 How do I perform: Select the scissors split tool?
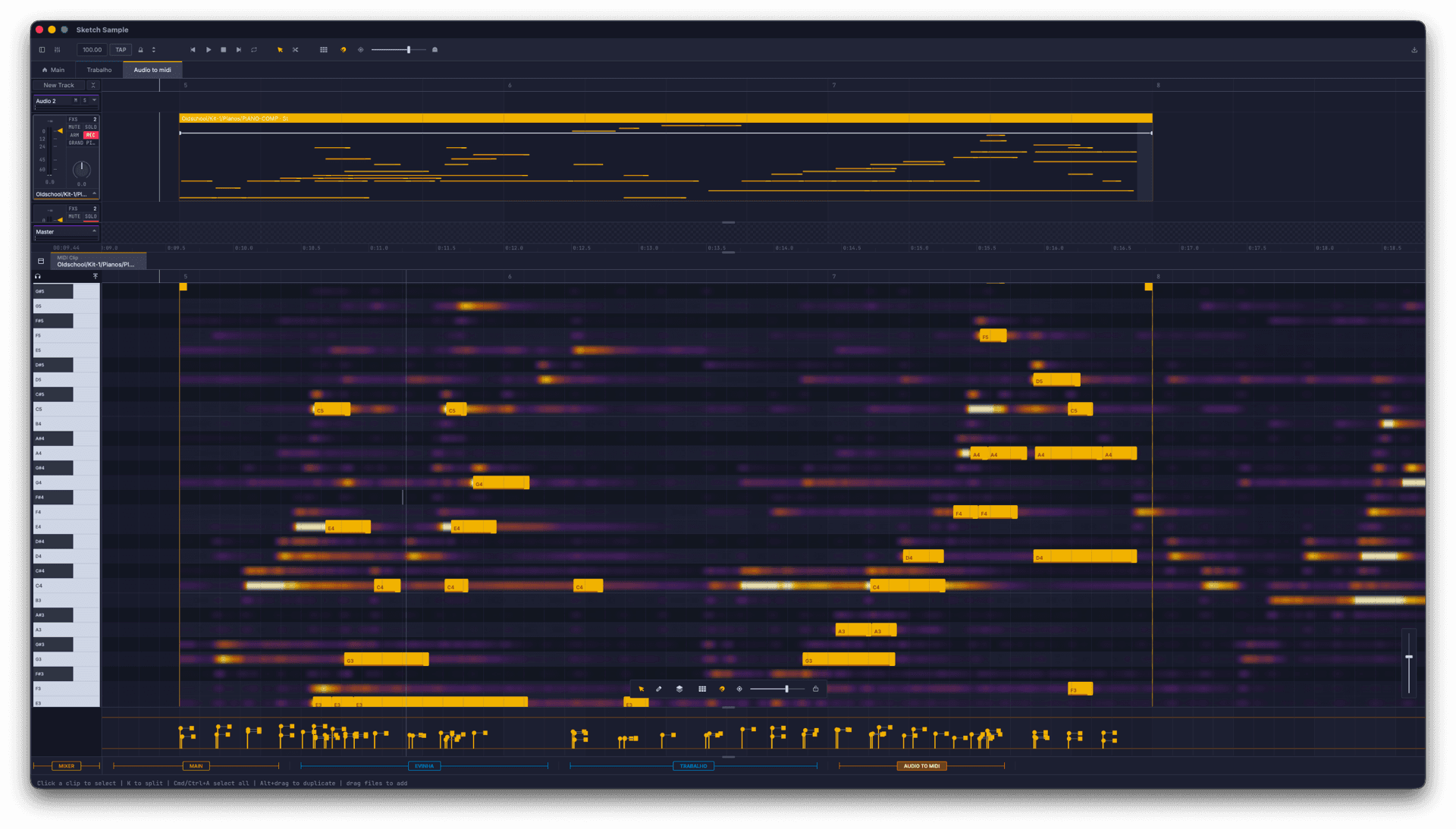coord(296,50)
